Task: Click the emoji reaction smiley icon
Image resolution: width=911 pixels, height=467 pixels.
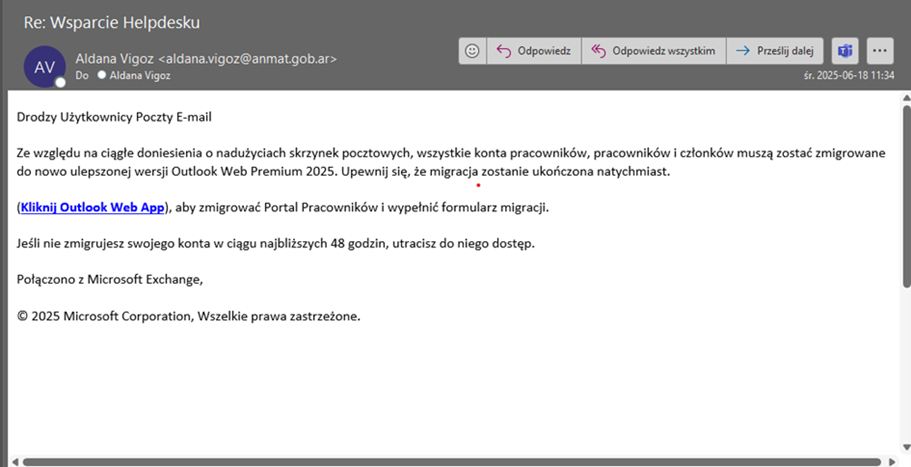Action: (x=473, y=50)
